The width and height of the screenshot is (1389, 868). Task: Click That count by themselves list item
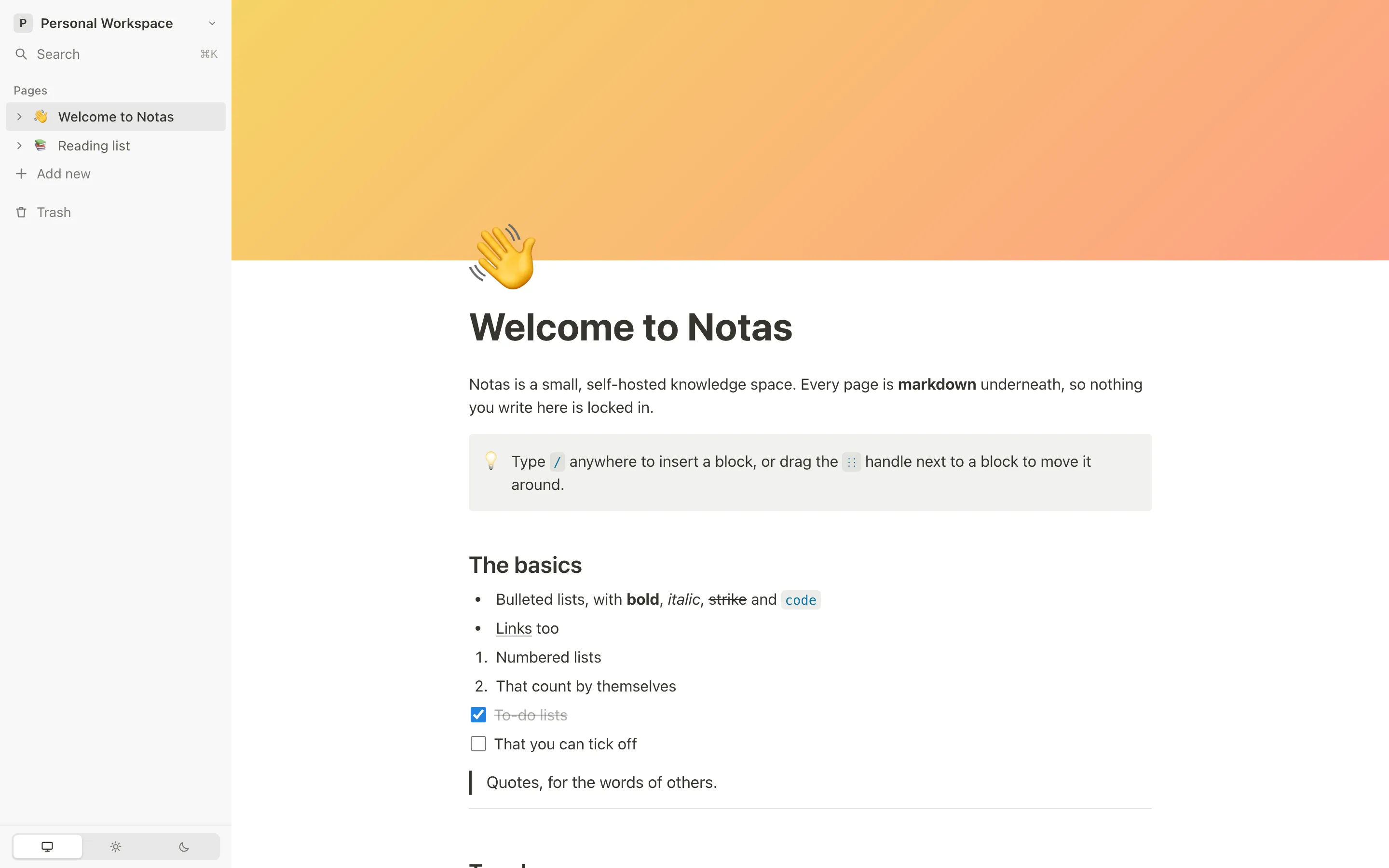(x=586, y=687)
